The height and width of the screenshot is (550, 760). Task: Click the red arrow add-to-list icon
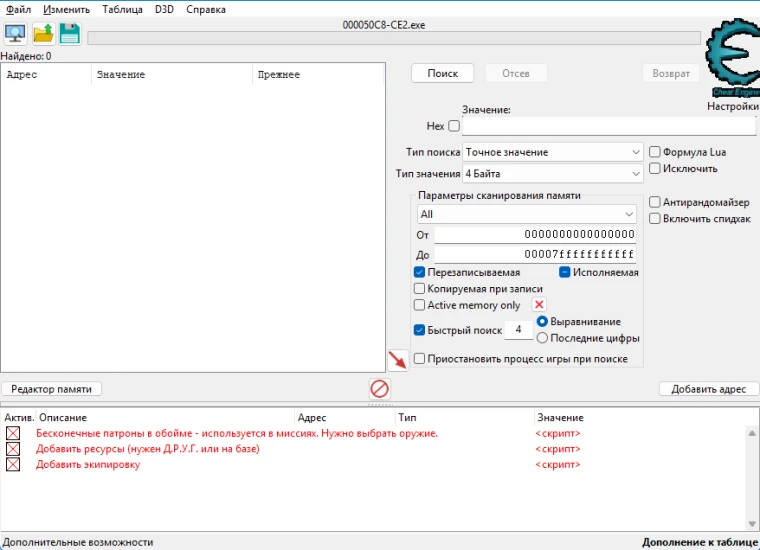click(x=398, y=360)
